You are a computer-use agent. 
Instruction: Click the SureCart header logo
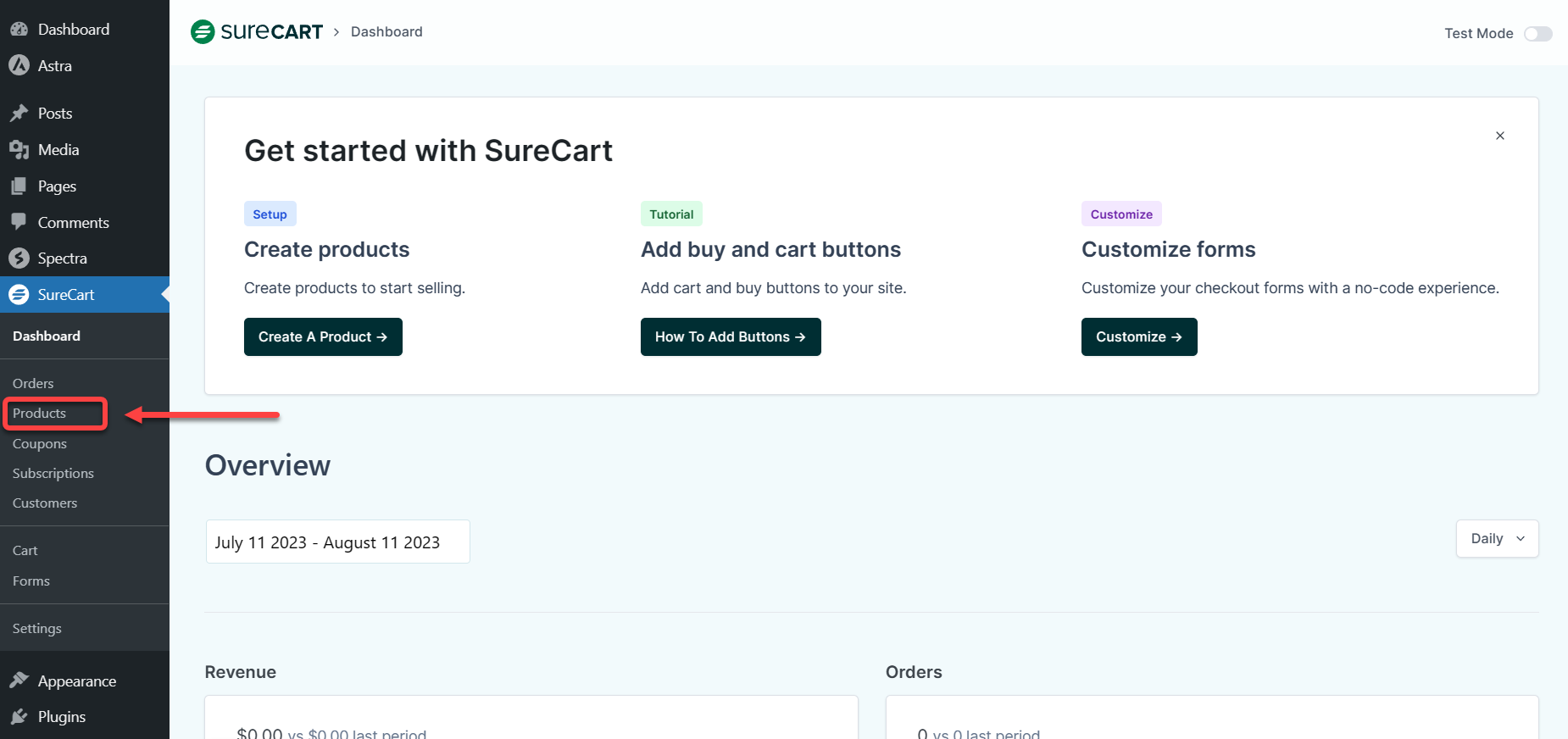pos(257,31)
